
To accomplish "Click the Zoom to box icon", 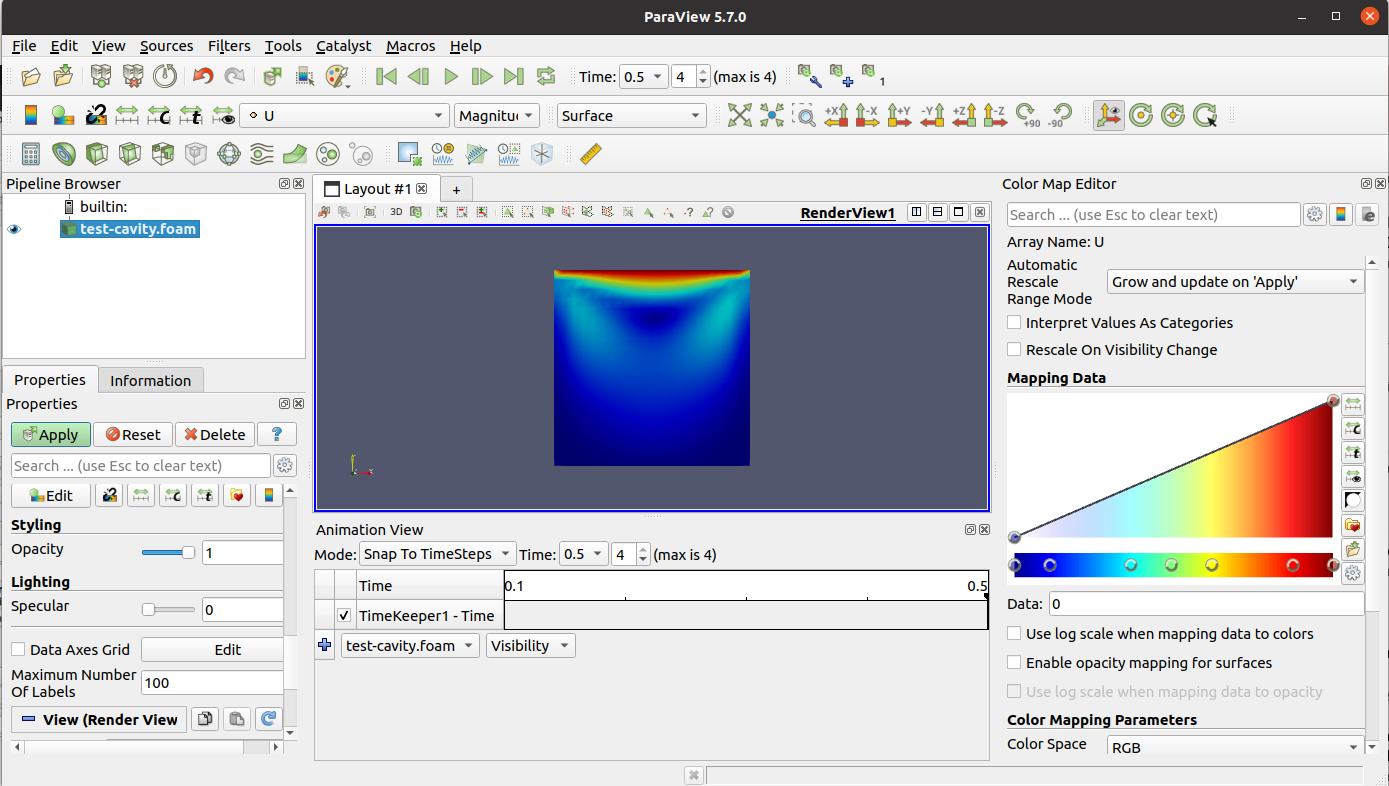I will pos(804,116).
